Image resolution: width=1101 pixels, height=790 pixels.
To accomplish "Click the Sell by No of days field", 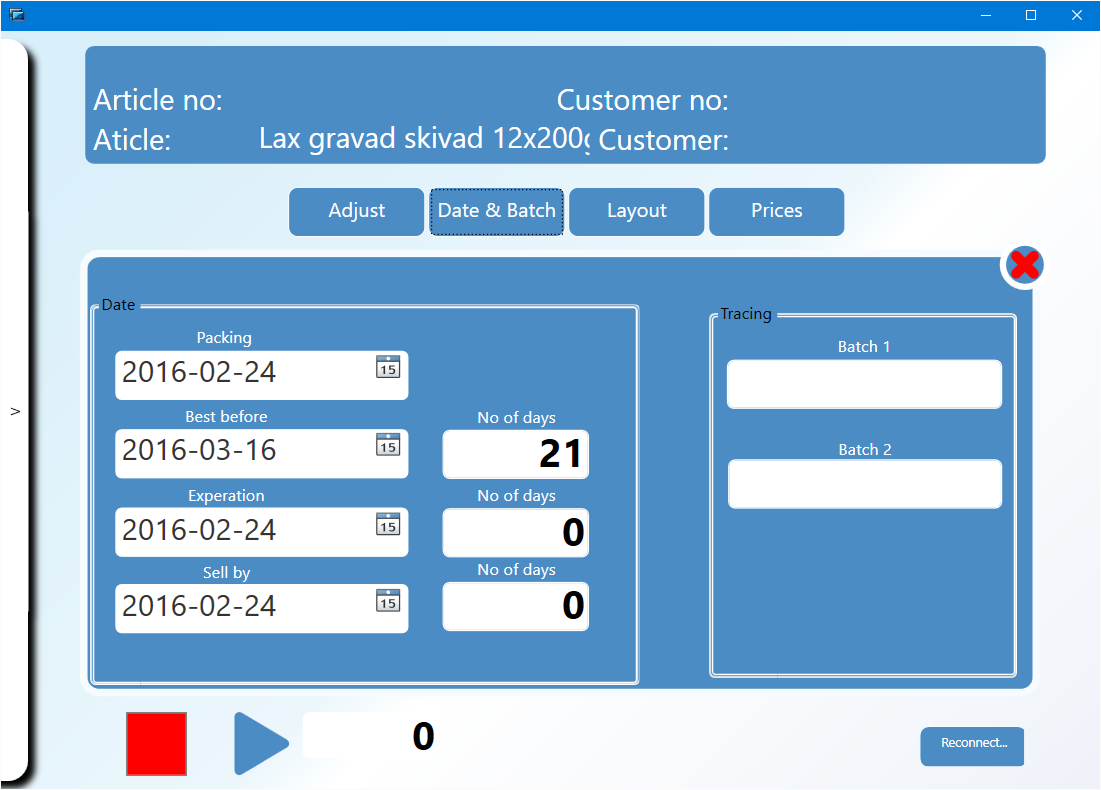I will tap(516, 606).
